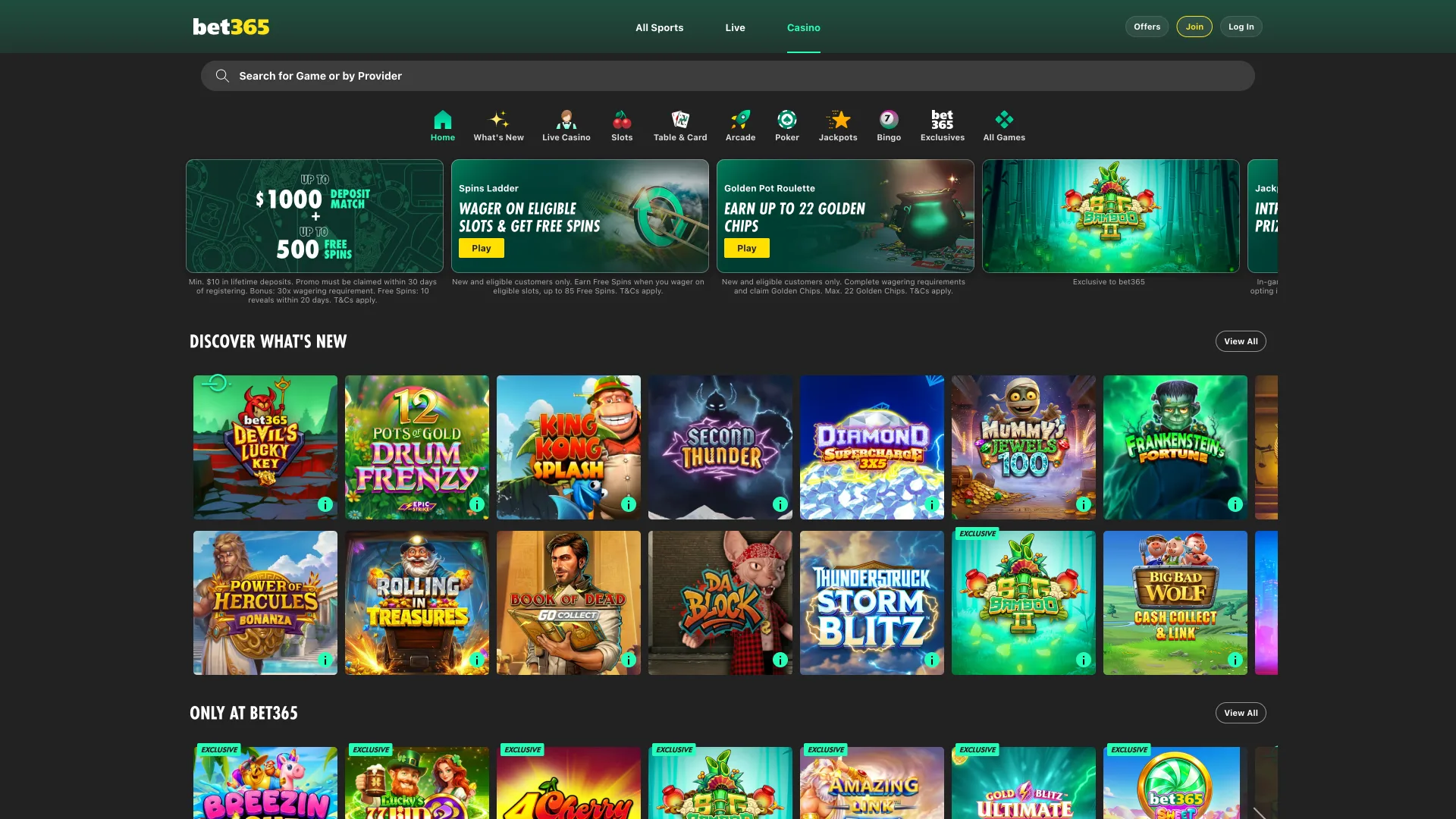The height and width of the screenshot is (819, 1456).
Task: Launch Power of Hercules Bonanza
Action: pos(265,603)
